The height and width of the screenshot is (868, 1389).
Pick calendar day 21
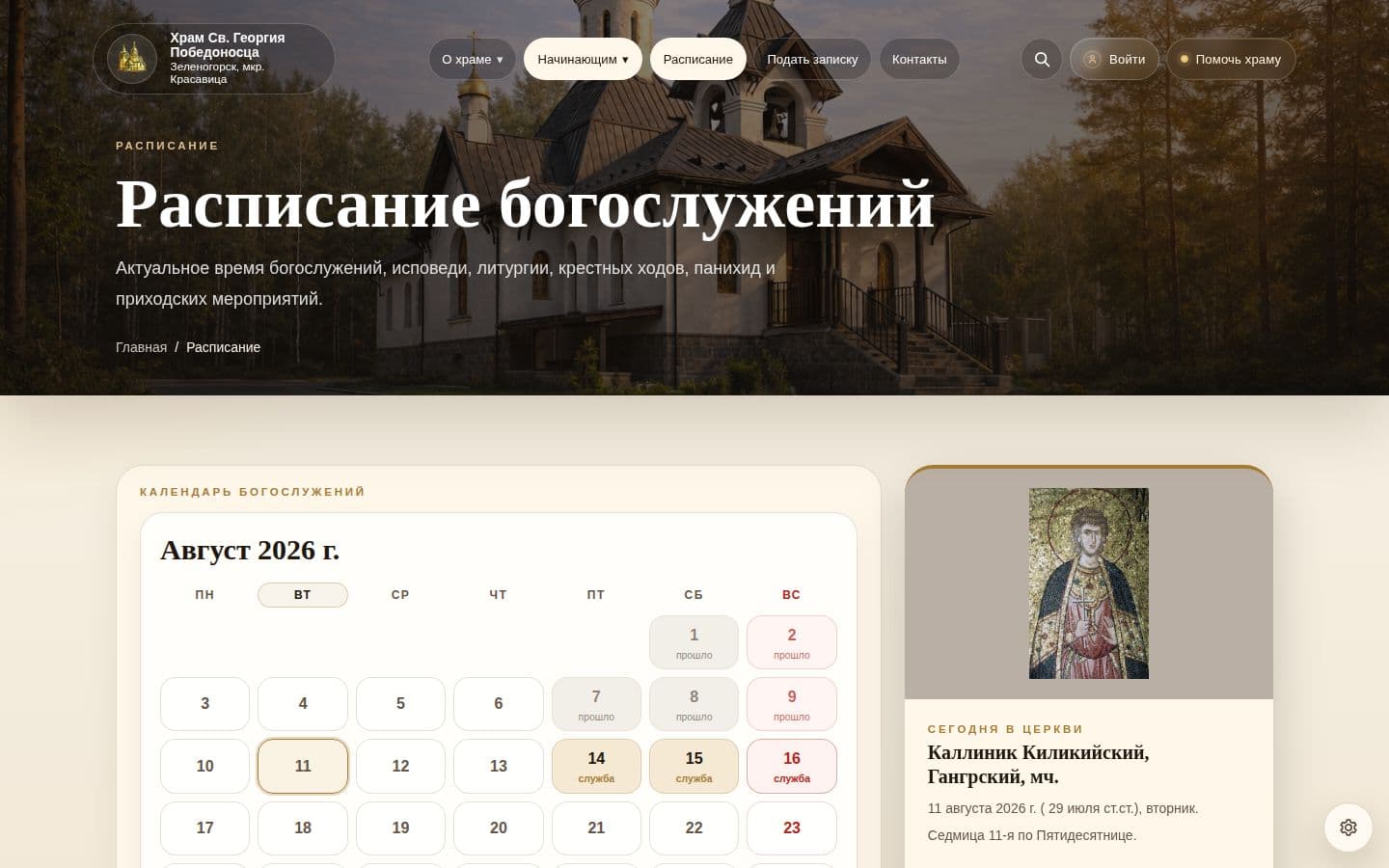point(596,827)
